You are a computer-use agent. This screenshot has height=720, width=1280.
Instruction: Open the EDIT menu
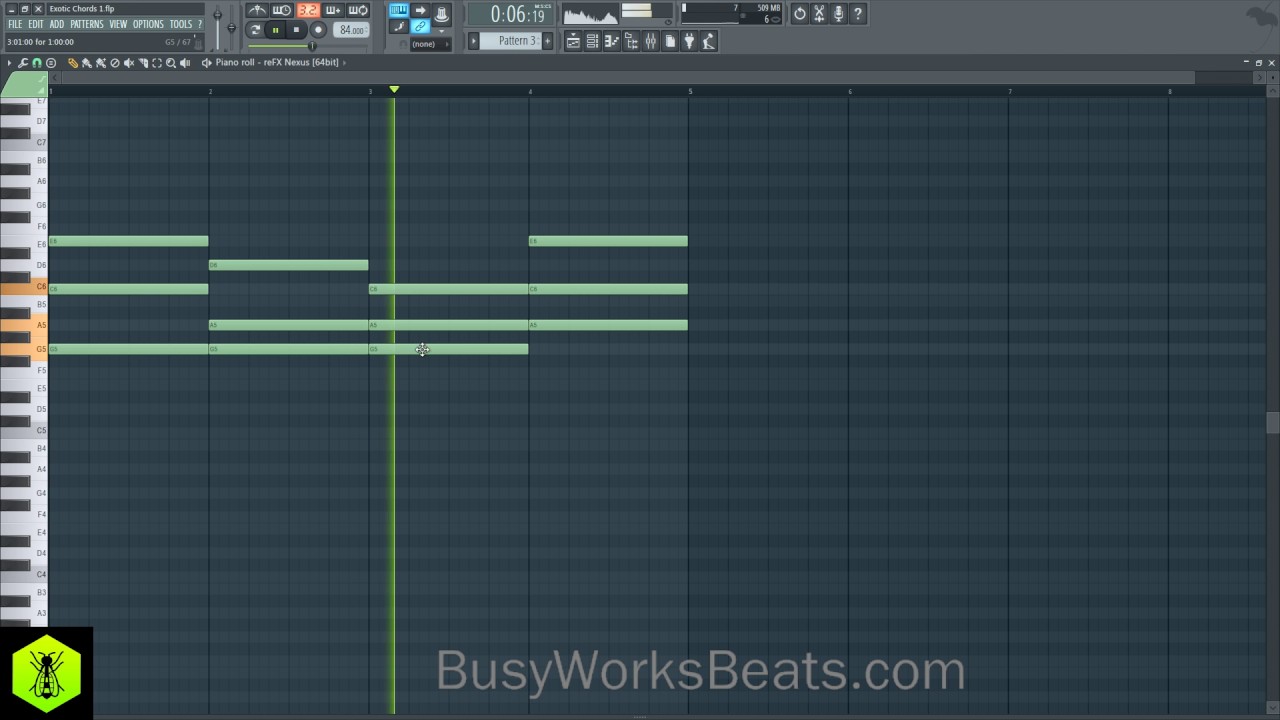click(35, 24)
